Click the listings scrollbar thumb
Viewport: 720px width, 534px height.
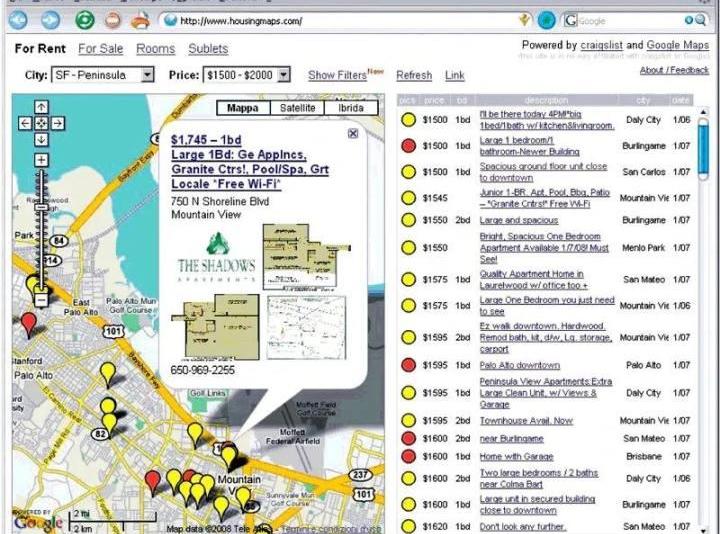pos(703,149)
